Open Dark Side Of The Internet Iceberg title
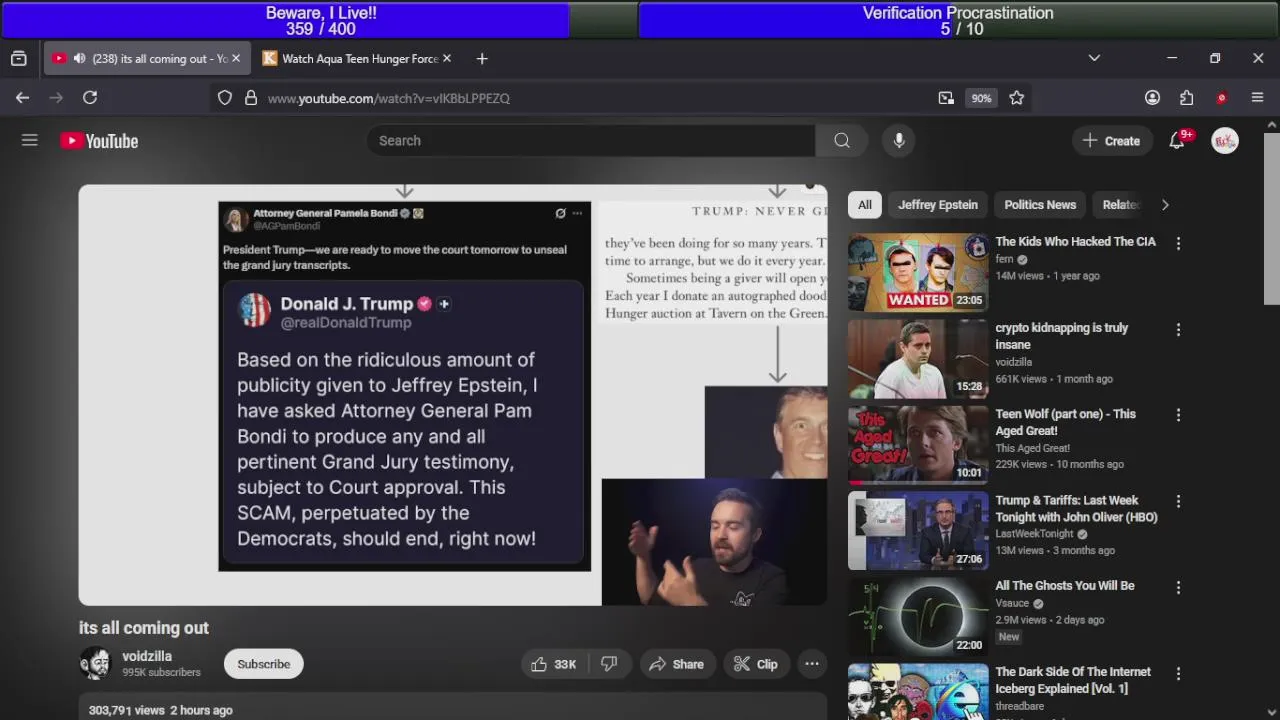This screenshot has height=720, width=1280. point(1073,680)
